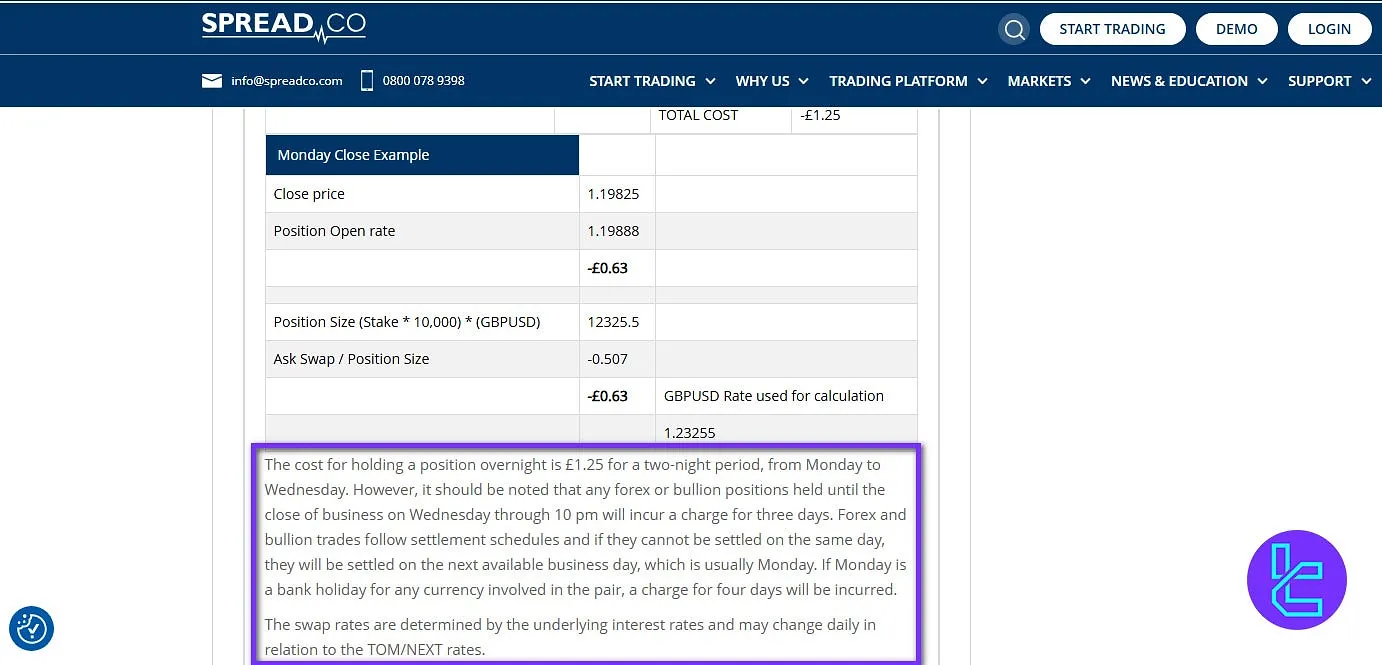The height and width of the screenshot is (665, 1382).
Task: Expand the WHY US dropdown chevron
Action: 804,81
